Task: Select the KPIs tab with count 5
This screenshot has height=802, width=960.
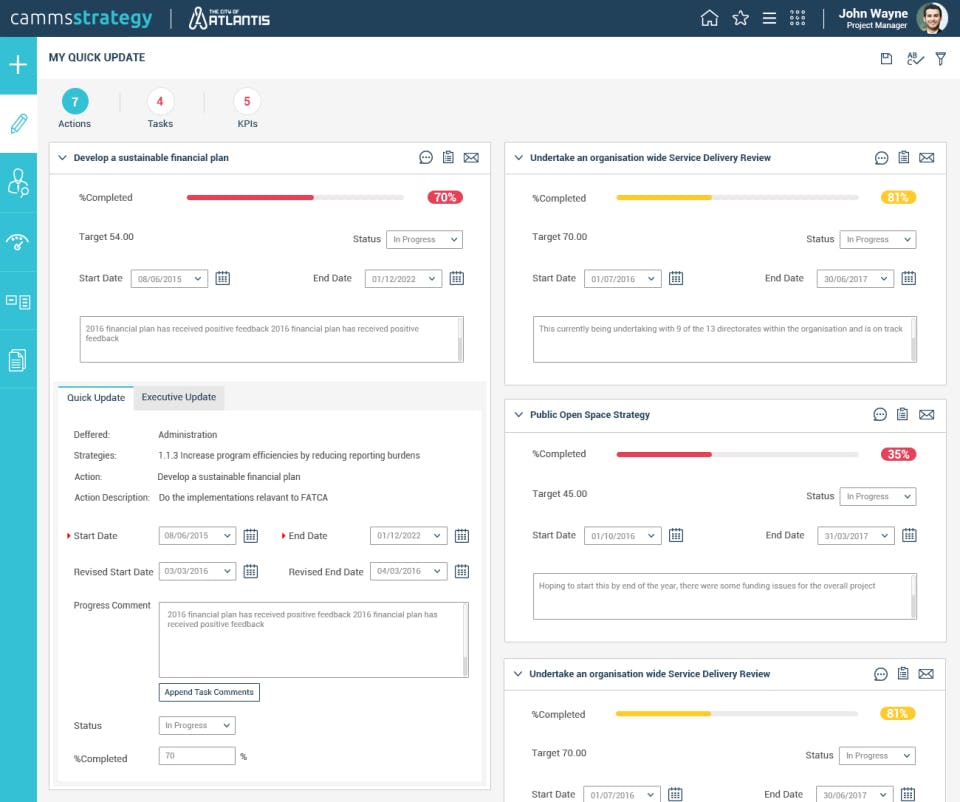Action: pyautogui.click(x=247, y=102)
